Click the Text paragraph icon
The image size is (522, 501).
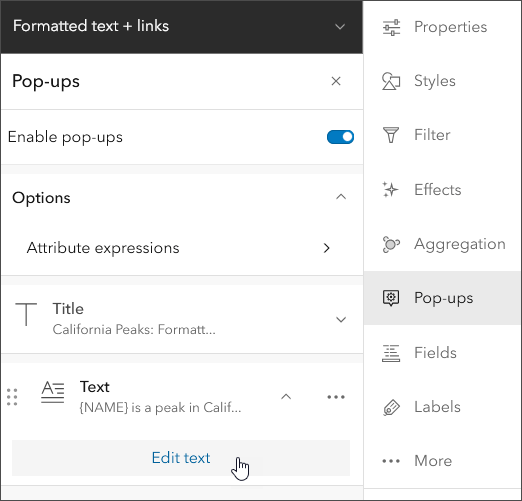point(53,392)
